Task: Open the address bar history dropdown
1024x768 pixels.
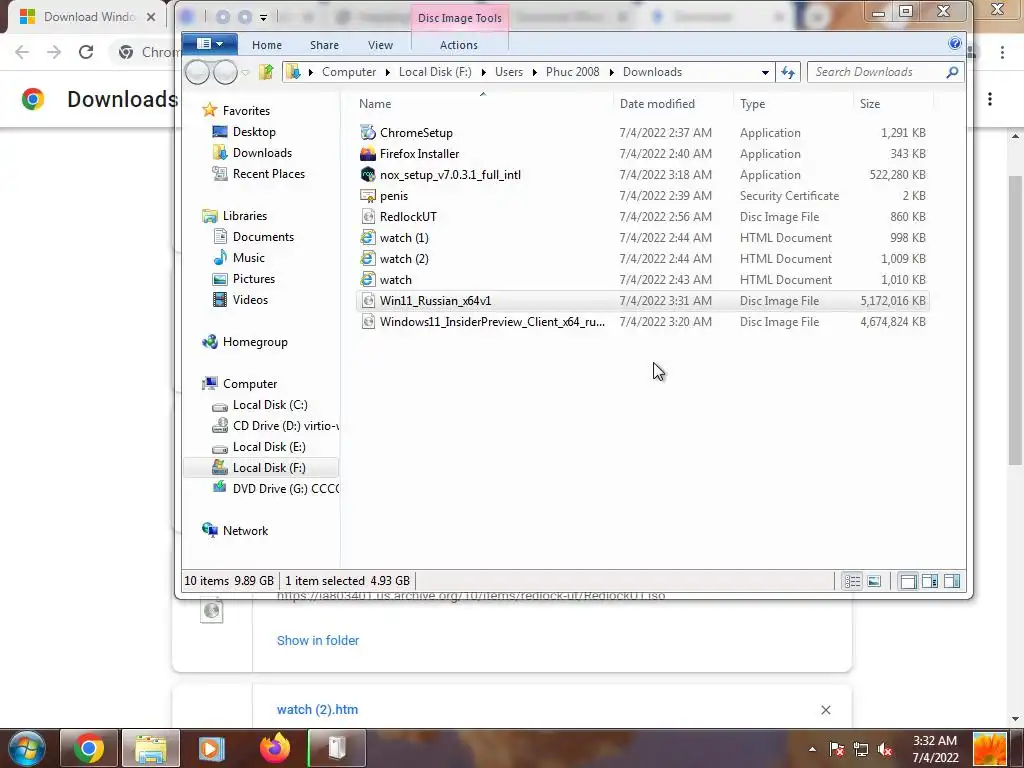Action: click(765, 72)
